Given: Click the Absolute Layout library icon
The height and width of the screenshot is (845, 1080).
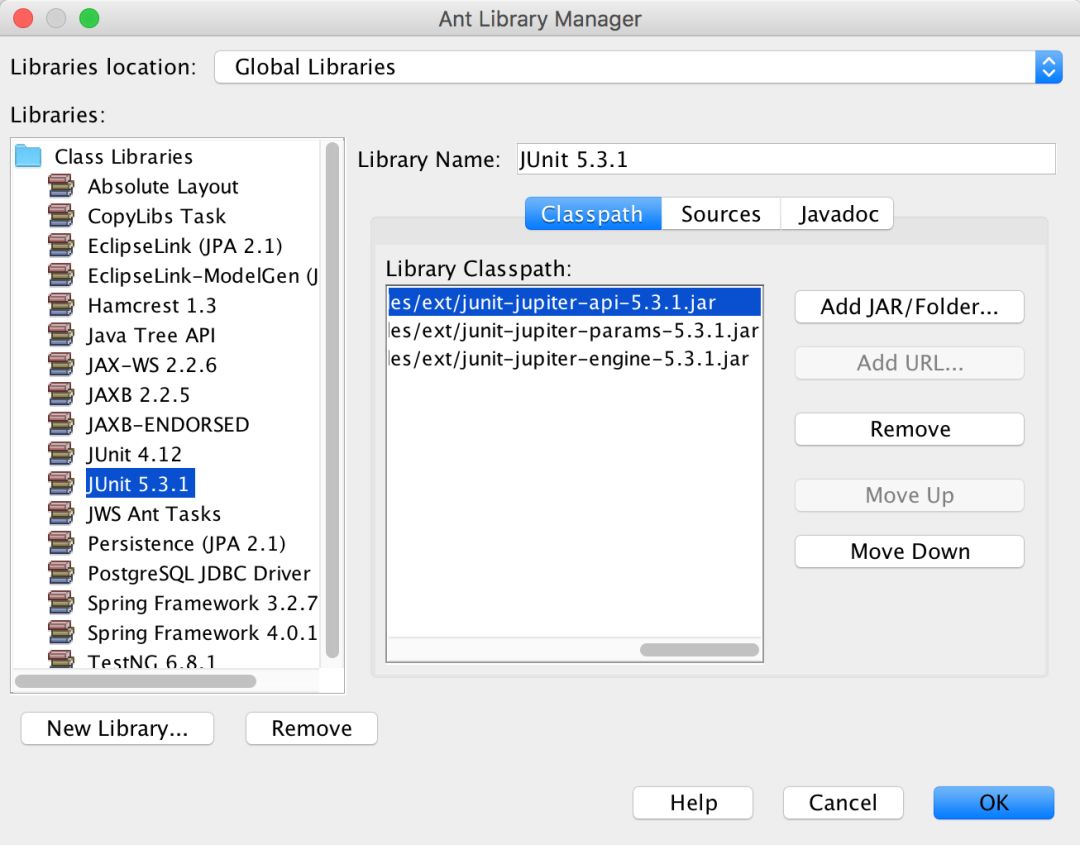Looking at the screenshot, I should (61, 186).
